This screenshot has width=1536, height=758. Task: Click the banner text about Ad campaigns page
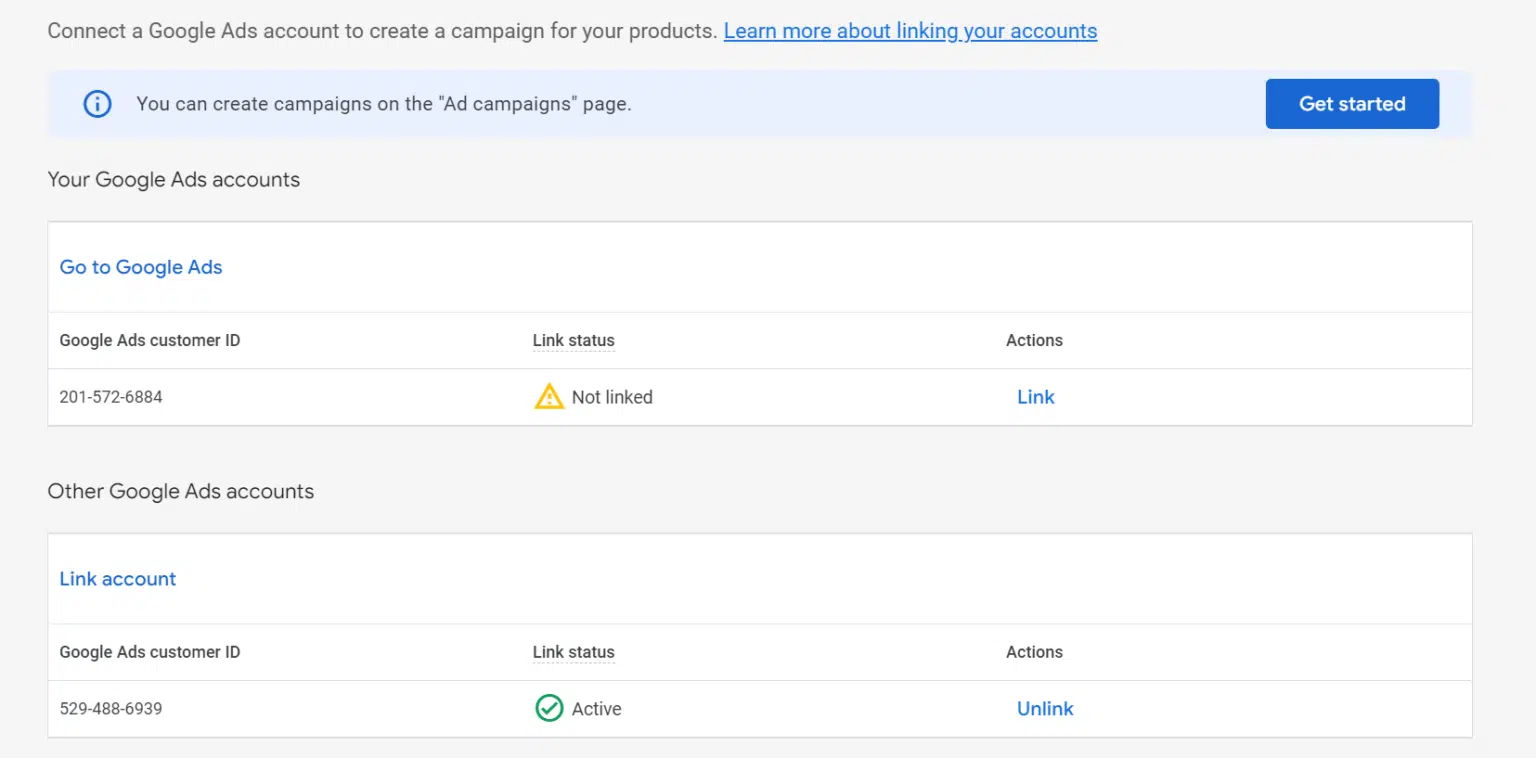[x=384, y=104]
